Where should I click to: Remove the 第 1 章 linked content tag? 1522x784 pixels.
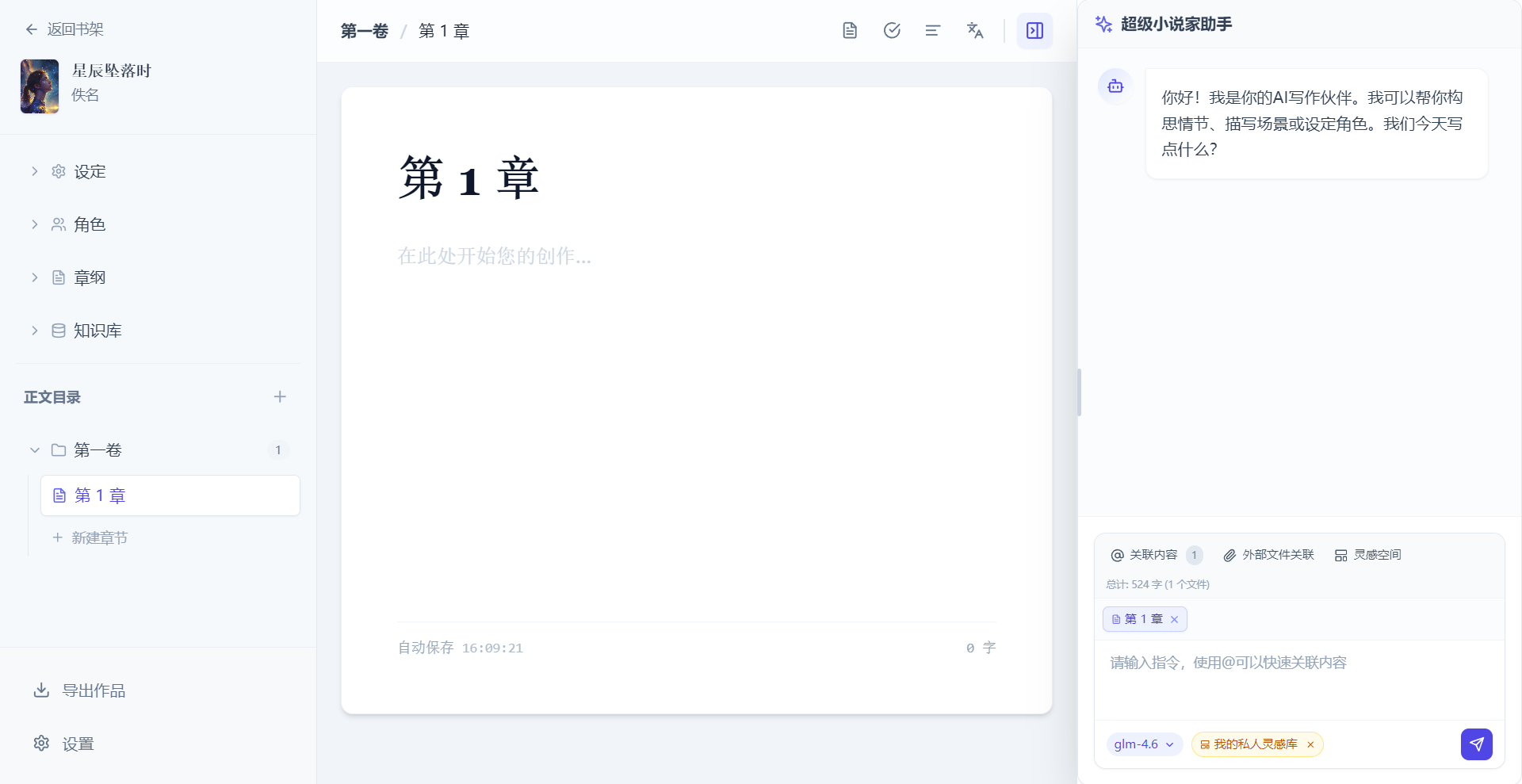click(x=1175, y=620)
